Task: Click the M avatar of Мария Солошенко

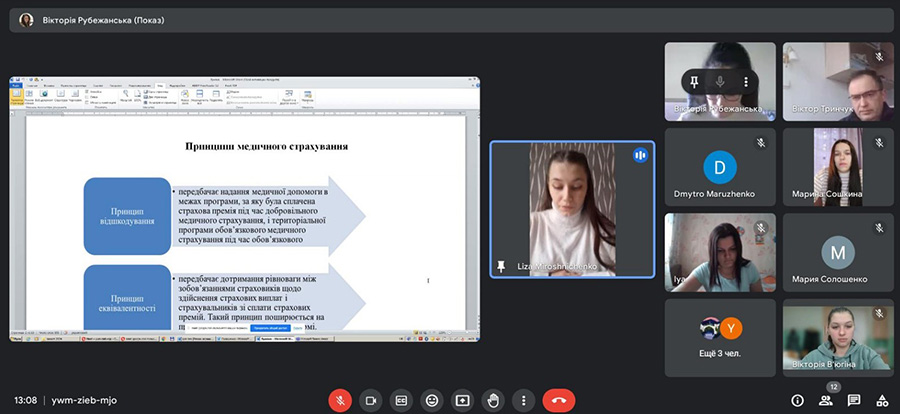Action: click(838, 253)
